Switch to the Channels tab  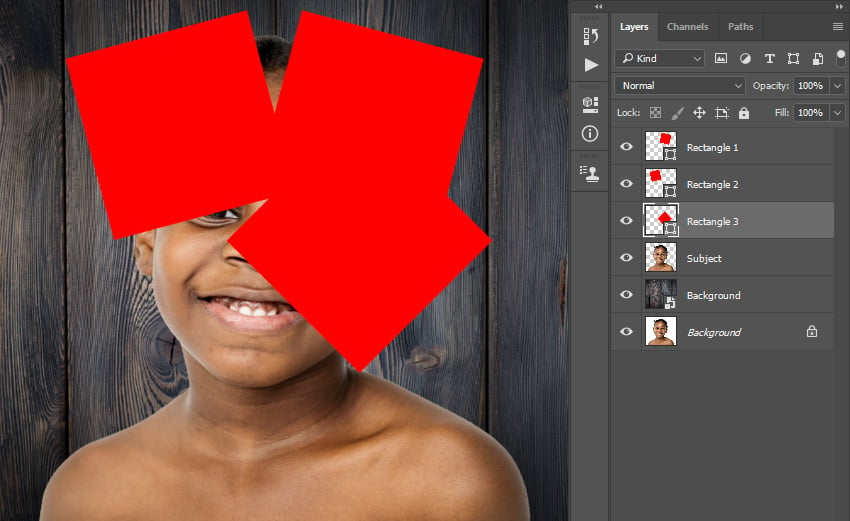pos(687,27)
